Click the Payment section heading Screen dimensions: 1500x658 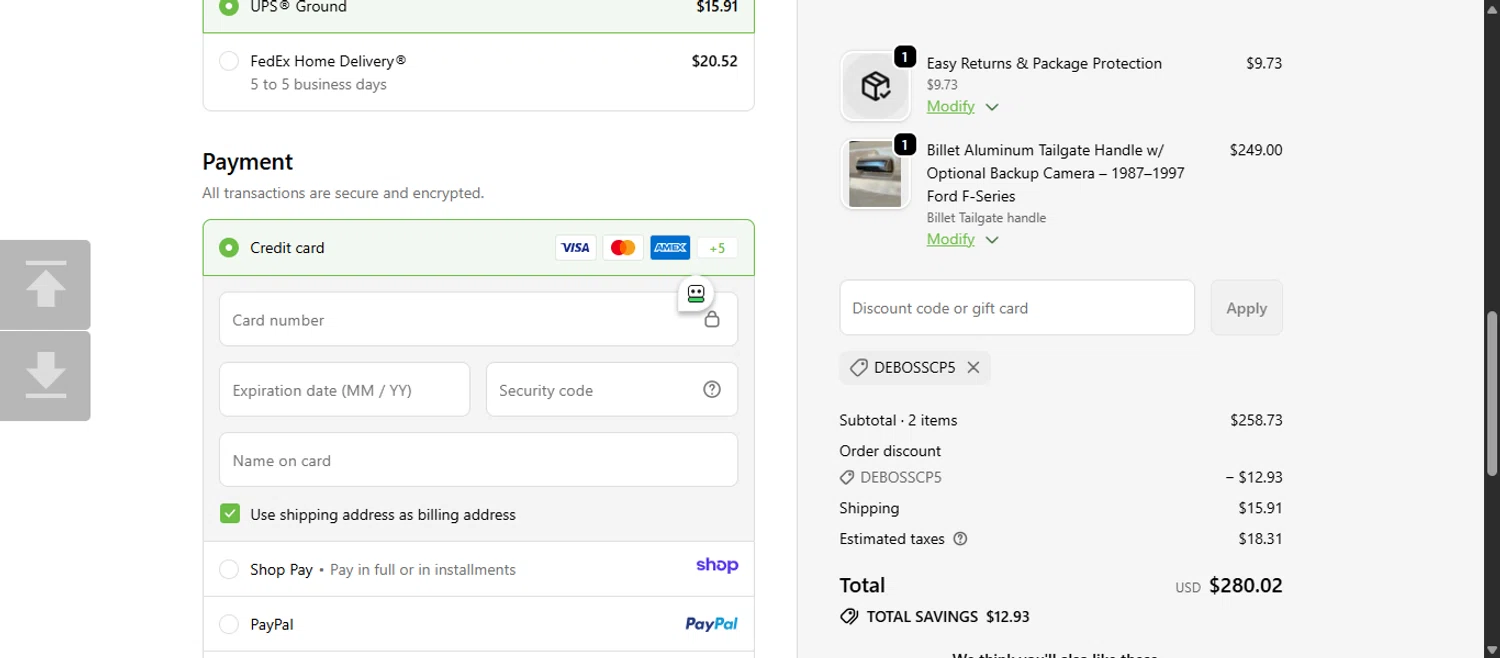click(x=248, y=162)
